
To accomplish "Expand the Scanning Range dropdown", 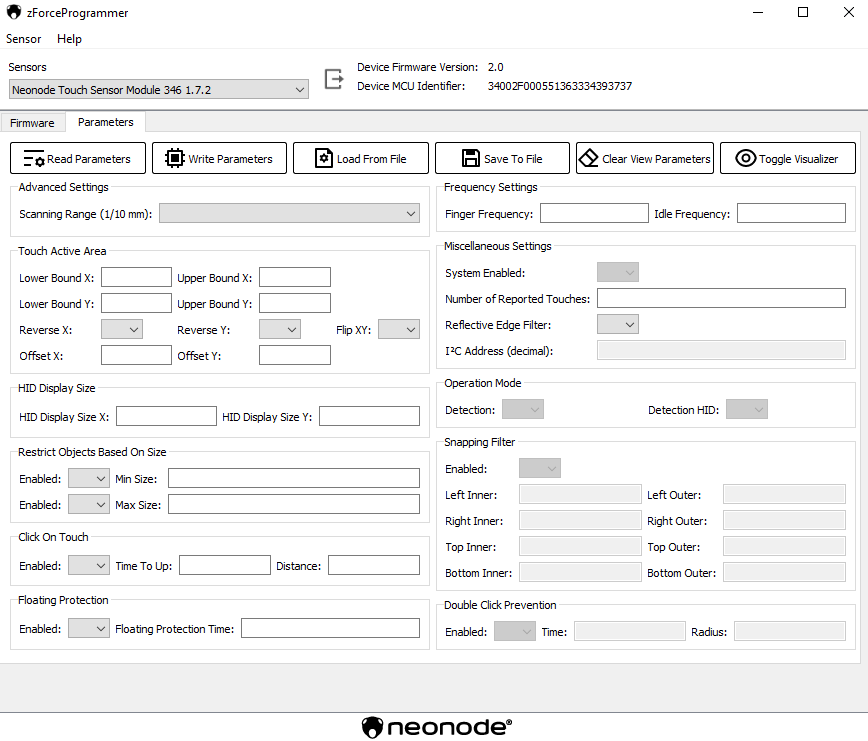I will coord(289,213).
